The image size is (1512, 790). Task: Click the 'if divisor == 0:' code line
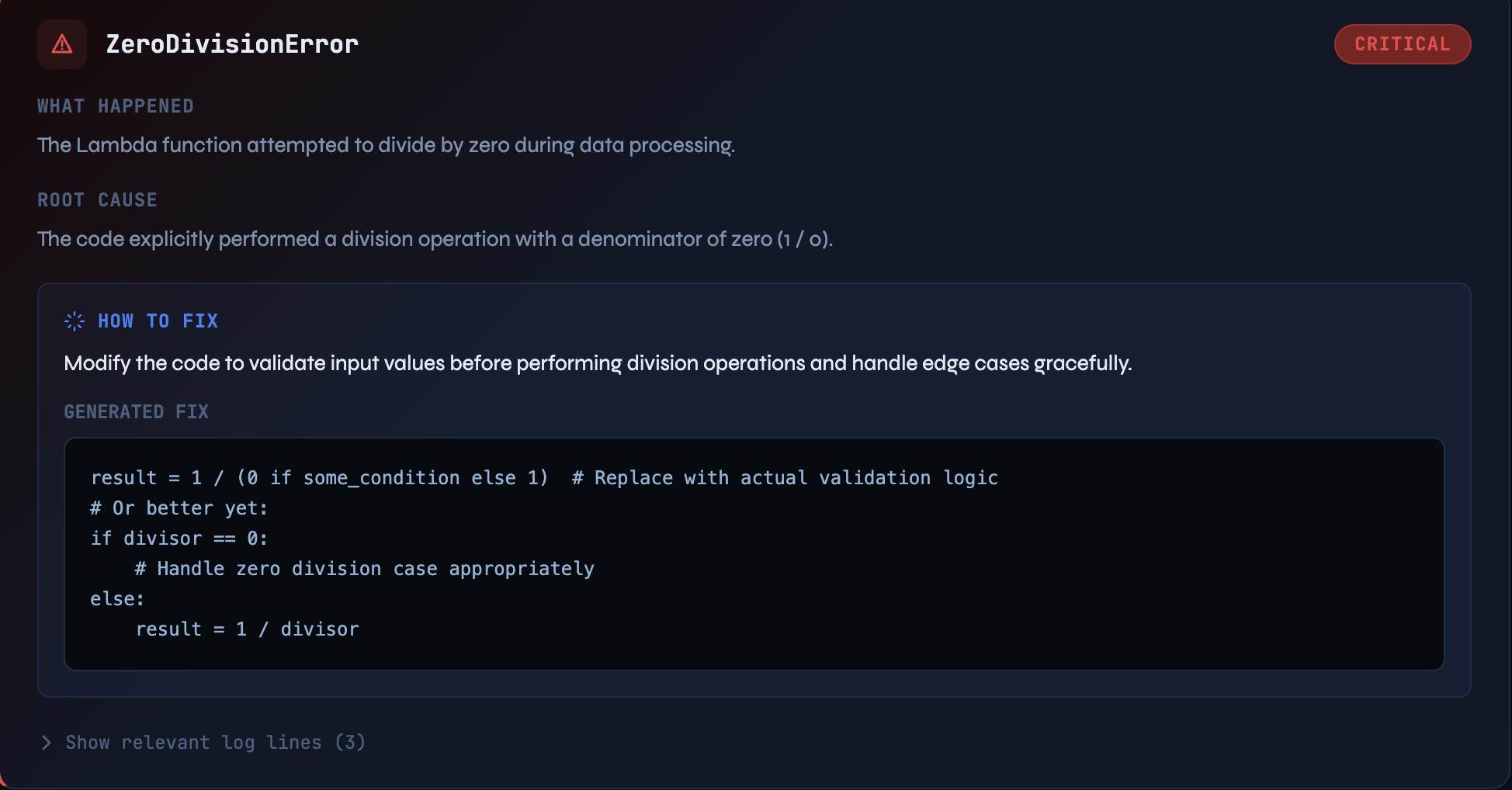(179, 539)
